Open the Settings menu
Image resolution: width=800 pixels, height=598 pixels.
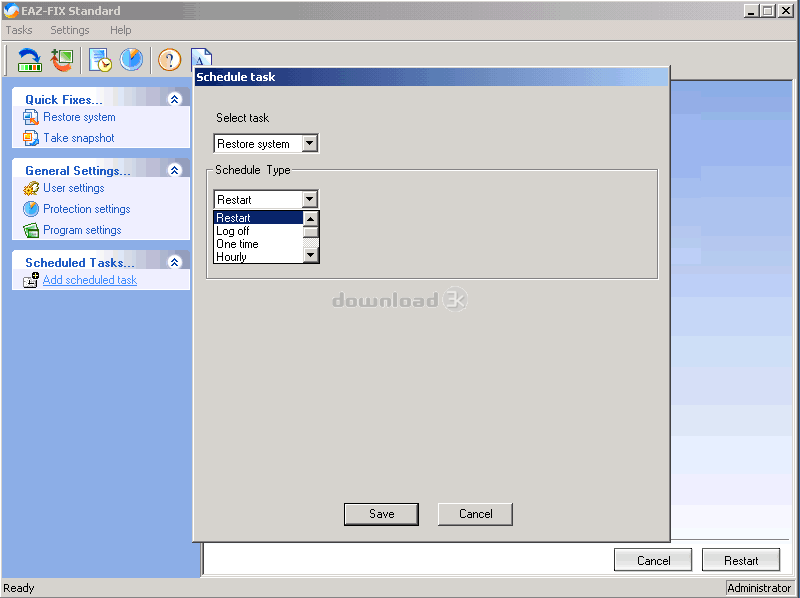(x=70, y=30)
